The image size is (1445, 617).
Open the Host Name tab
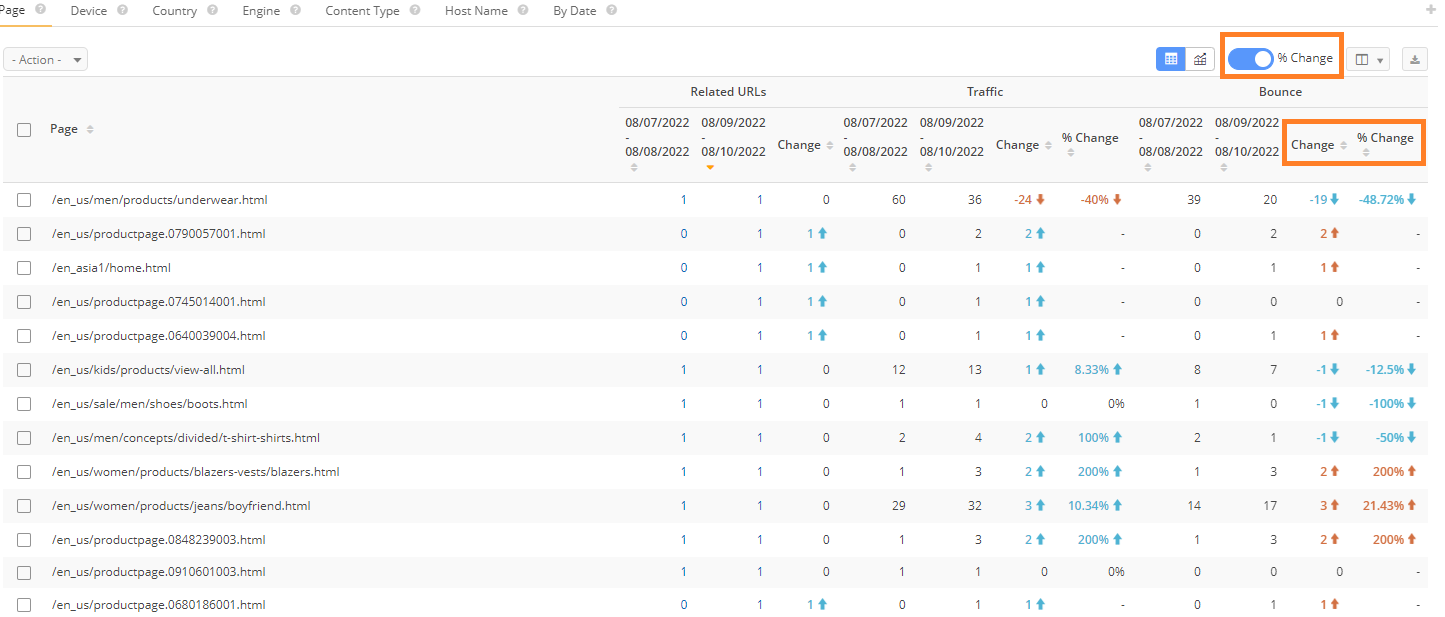476,11
